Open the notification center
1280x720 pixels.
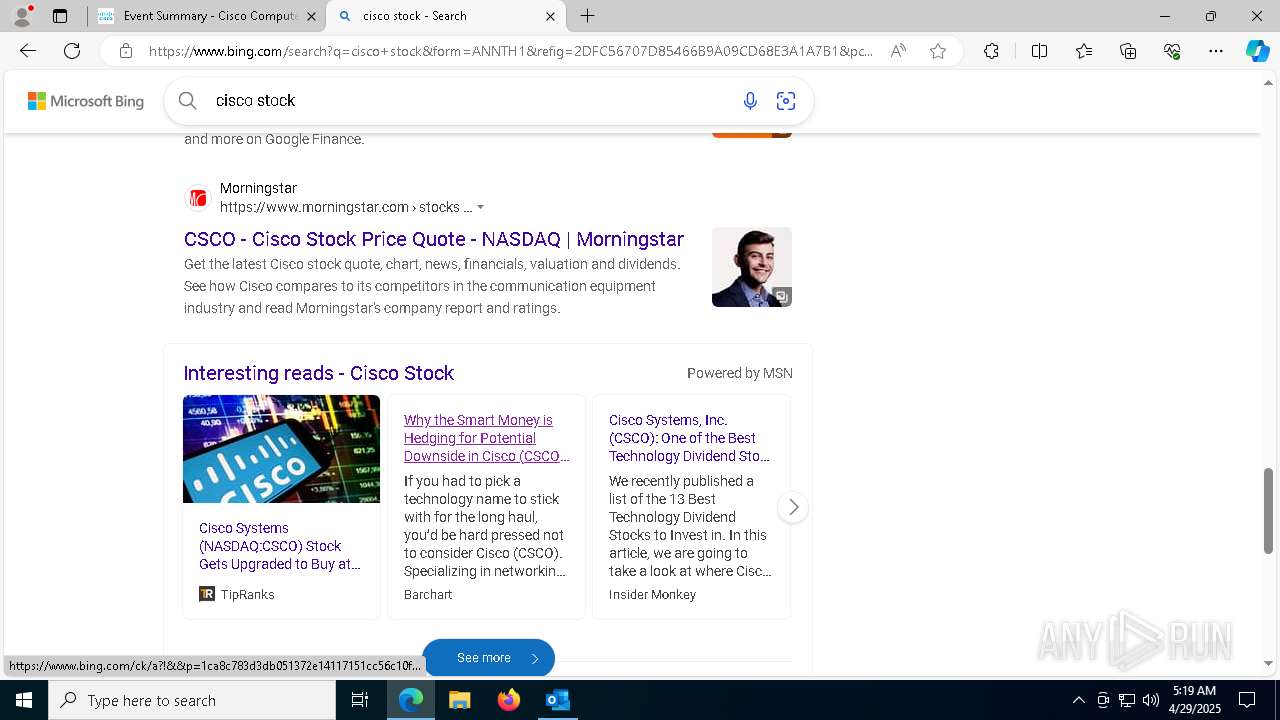pyautogui.click(x=1247, y=700)
